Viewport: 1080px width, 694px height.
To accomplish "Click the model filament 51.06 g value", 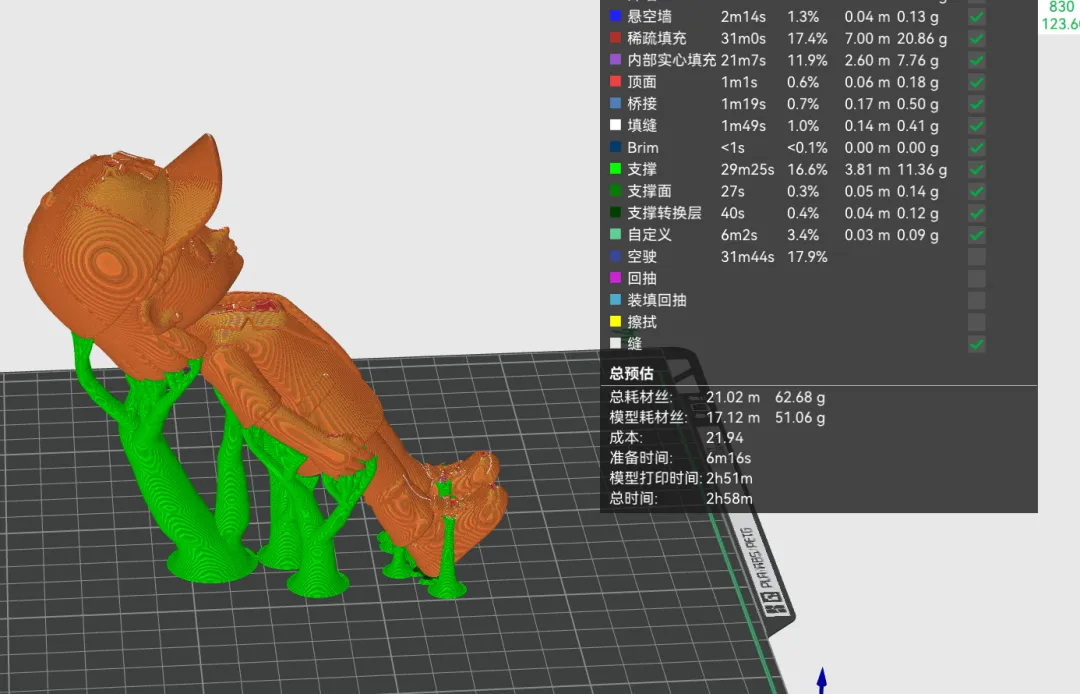I will 800,417.
